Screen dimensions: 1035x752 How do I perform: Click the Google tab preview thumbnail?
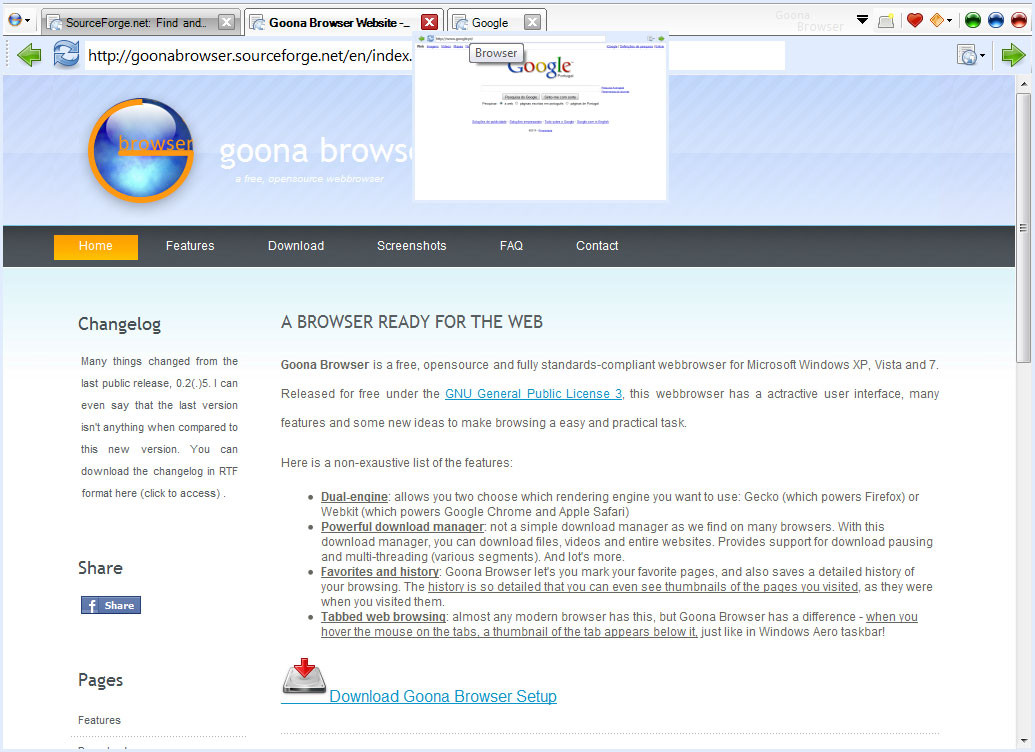540,116
